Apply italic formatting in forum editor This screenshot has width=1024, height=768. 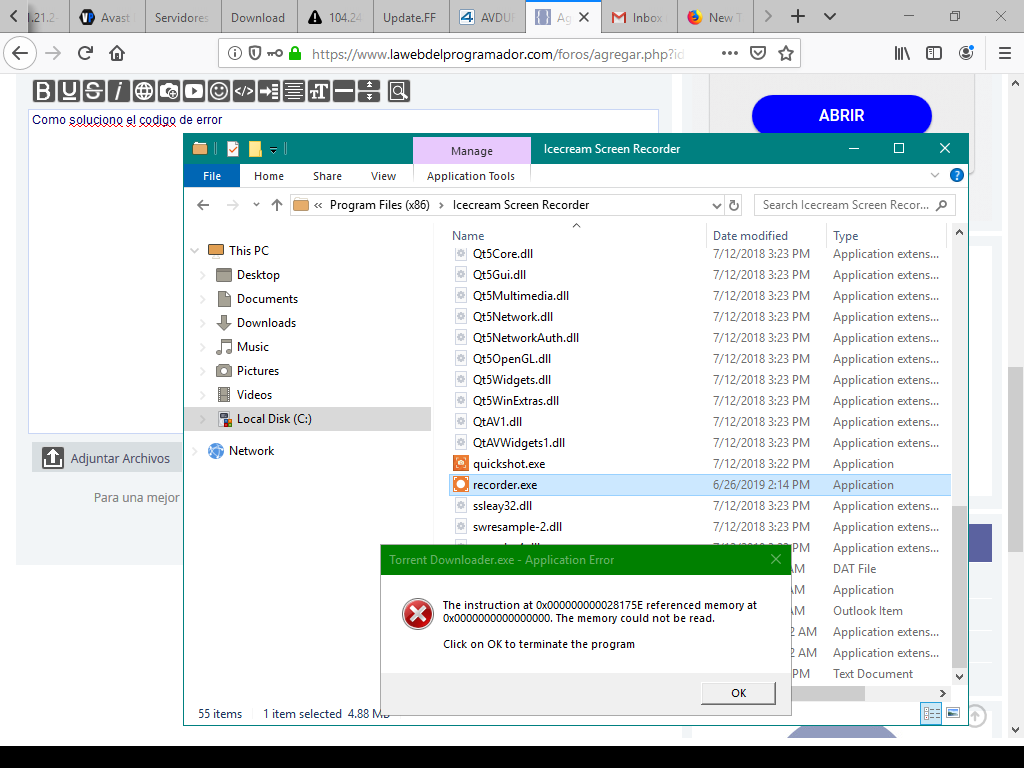coord(118,91)
